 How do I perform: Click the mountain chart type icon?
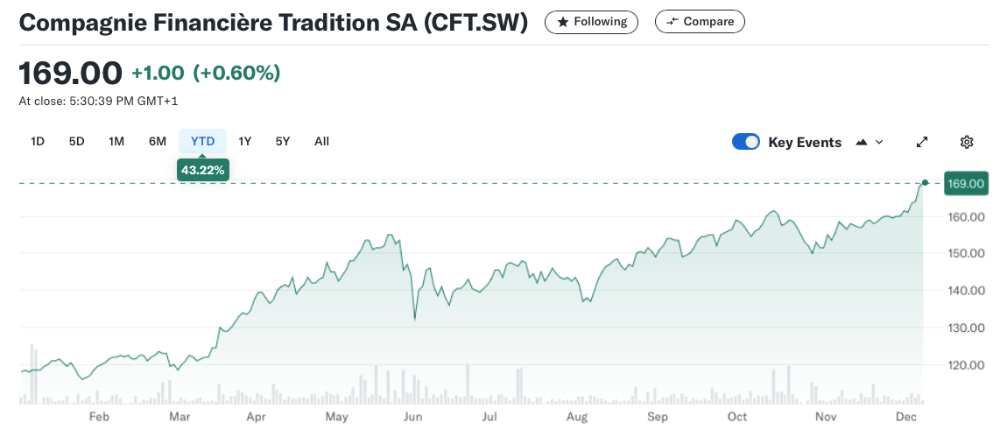pos(862,142)
